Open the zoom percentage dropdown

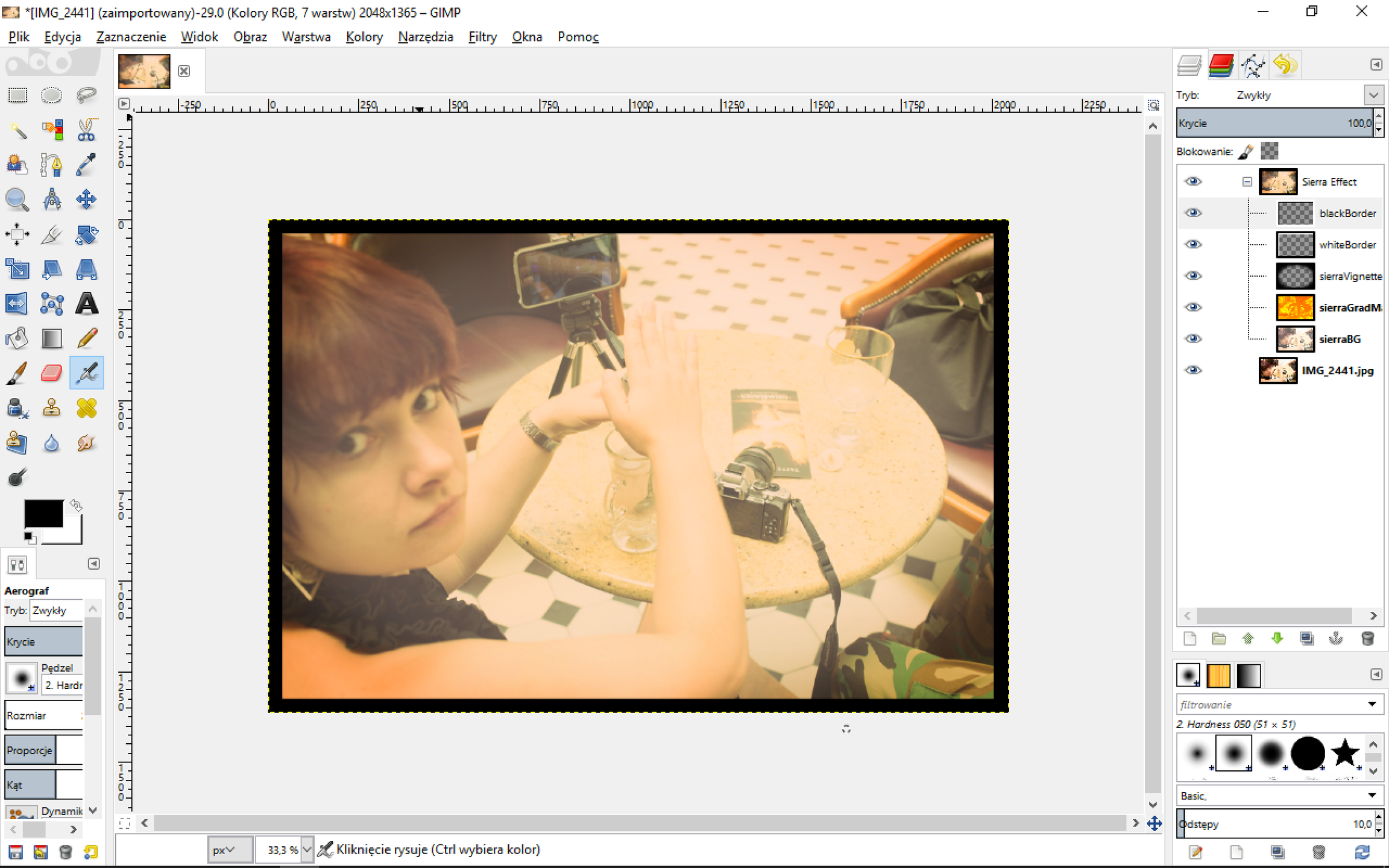tap(307, 850)
